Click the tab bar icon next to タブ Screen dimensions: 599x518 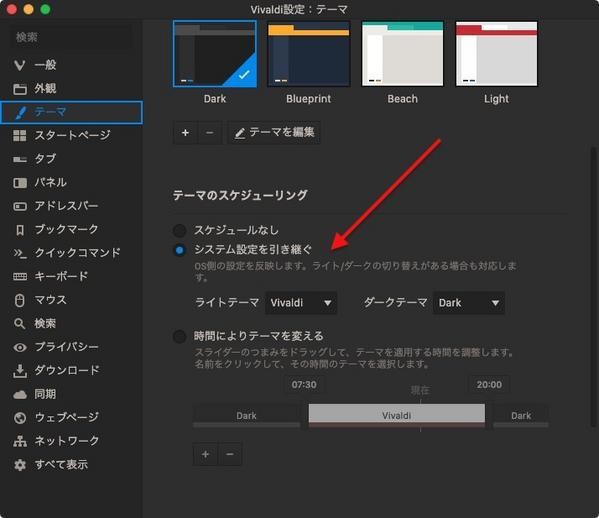point(20,159)
